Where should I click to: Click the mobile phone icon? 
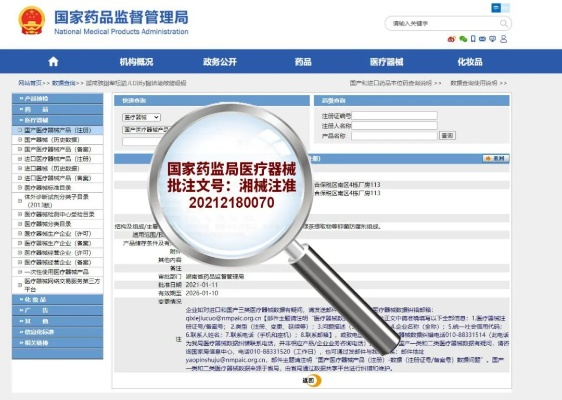click(x=473, y=39)
